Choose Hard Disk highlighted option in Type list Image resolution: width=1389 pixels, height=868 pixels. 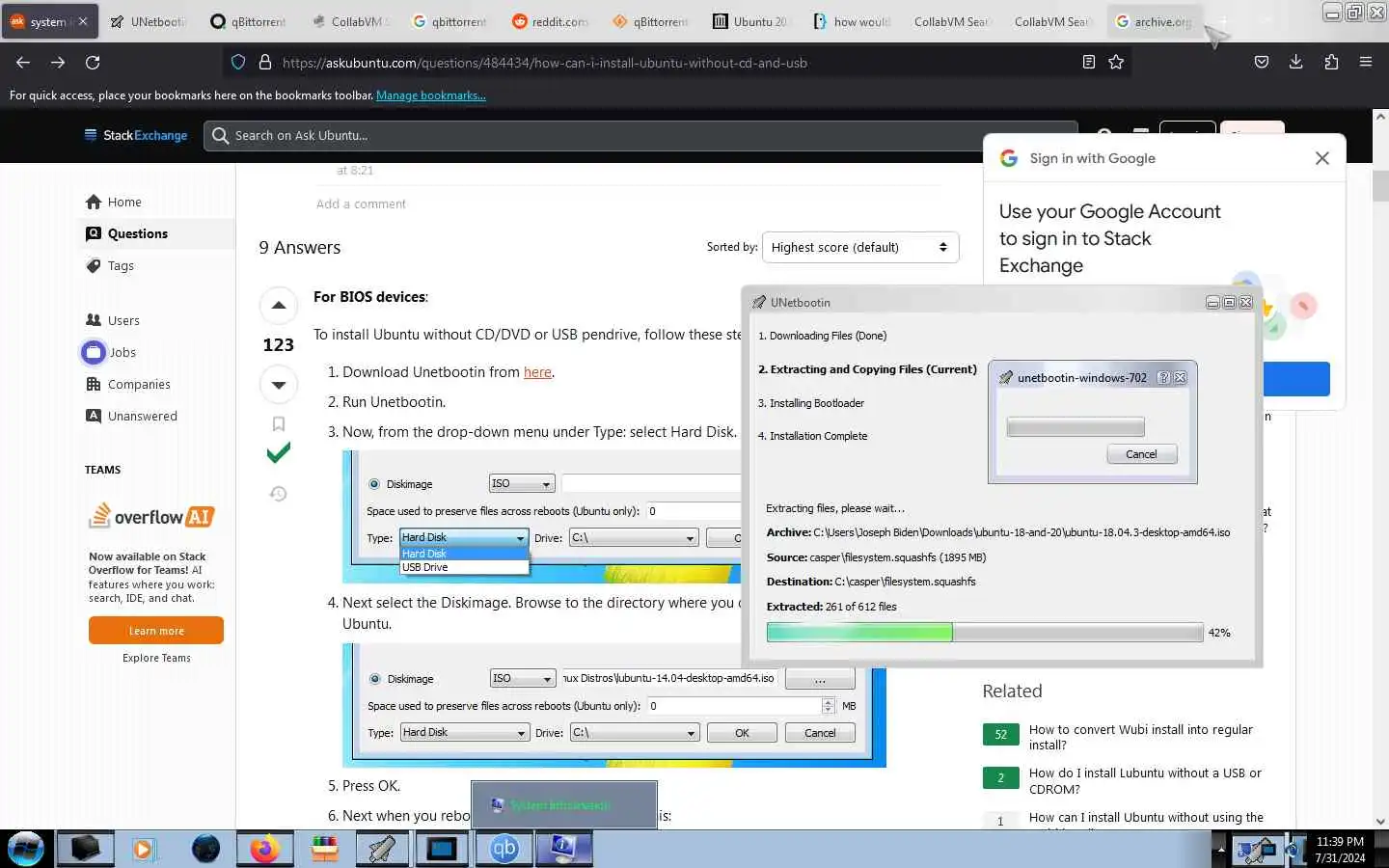tap(464, 554)
